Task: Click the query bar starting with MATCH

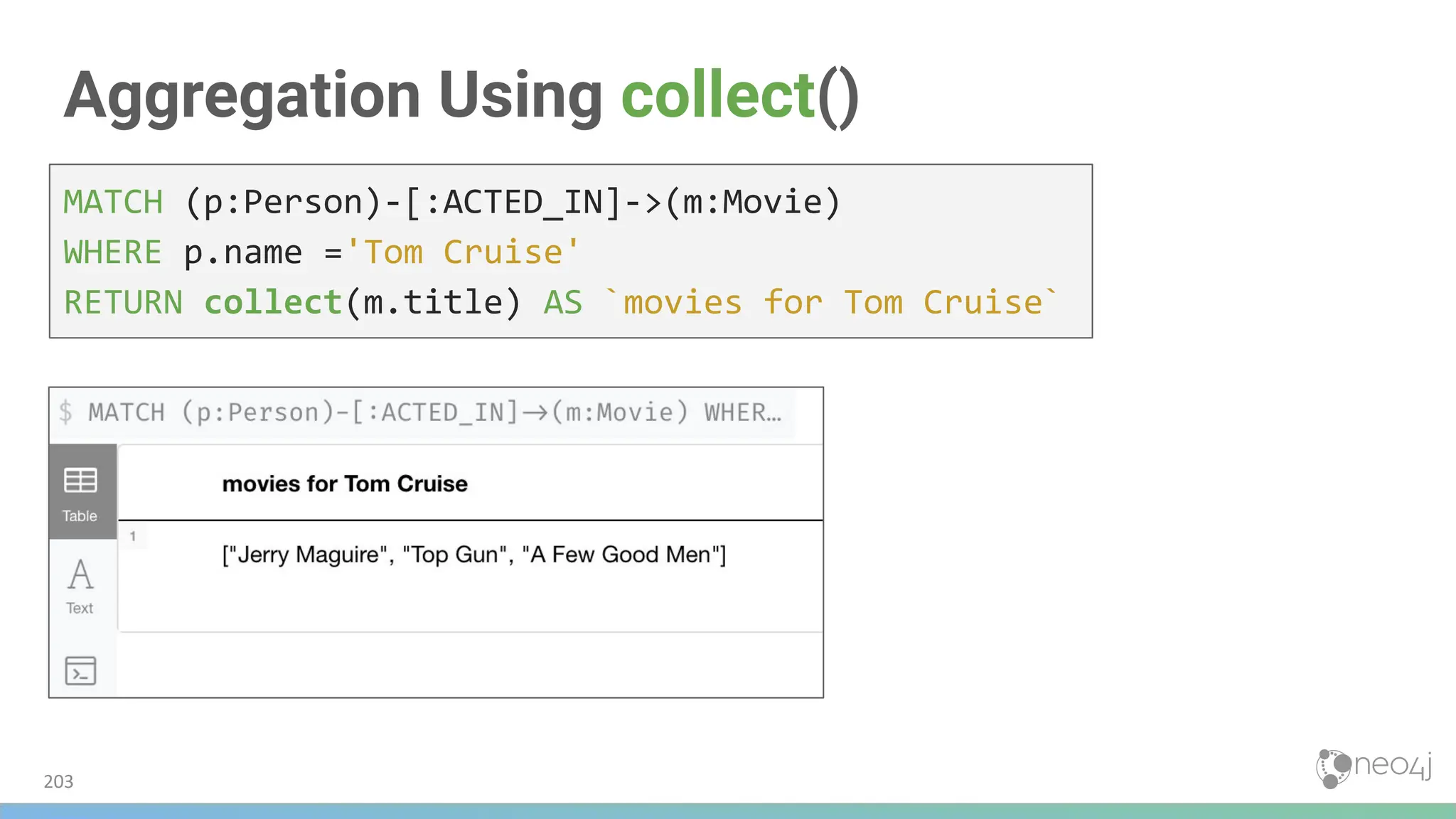Action: coord(435,412)
